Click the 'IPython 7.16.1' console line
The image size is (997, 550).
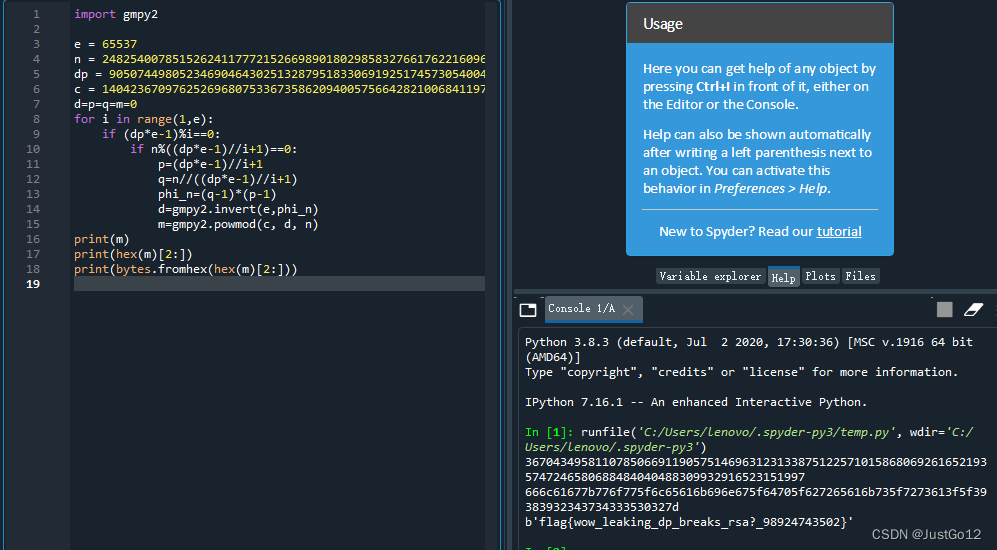point(696,402)
